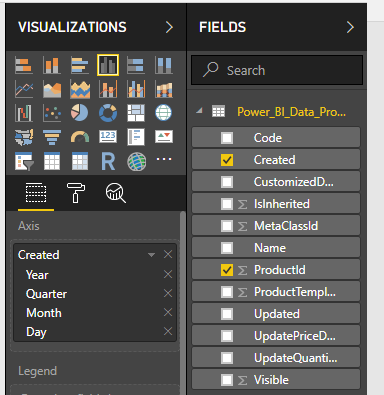384x395 pixels.
Task: Select the table visual
Action: (52, 161)
